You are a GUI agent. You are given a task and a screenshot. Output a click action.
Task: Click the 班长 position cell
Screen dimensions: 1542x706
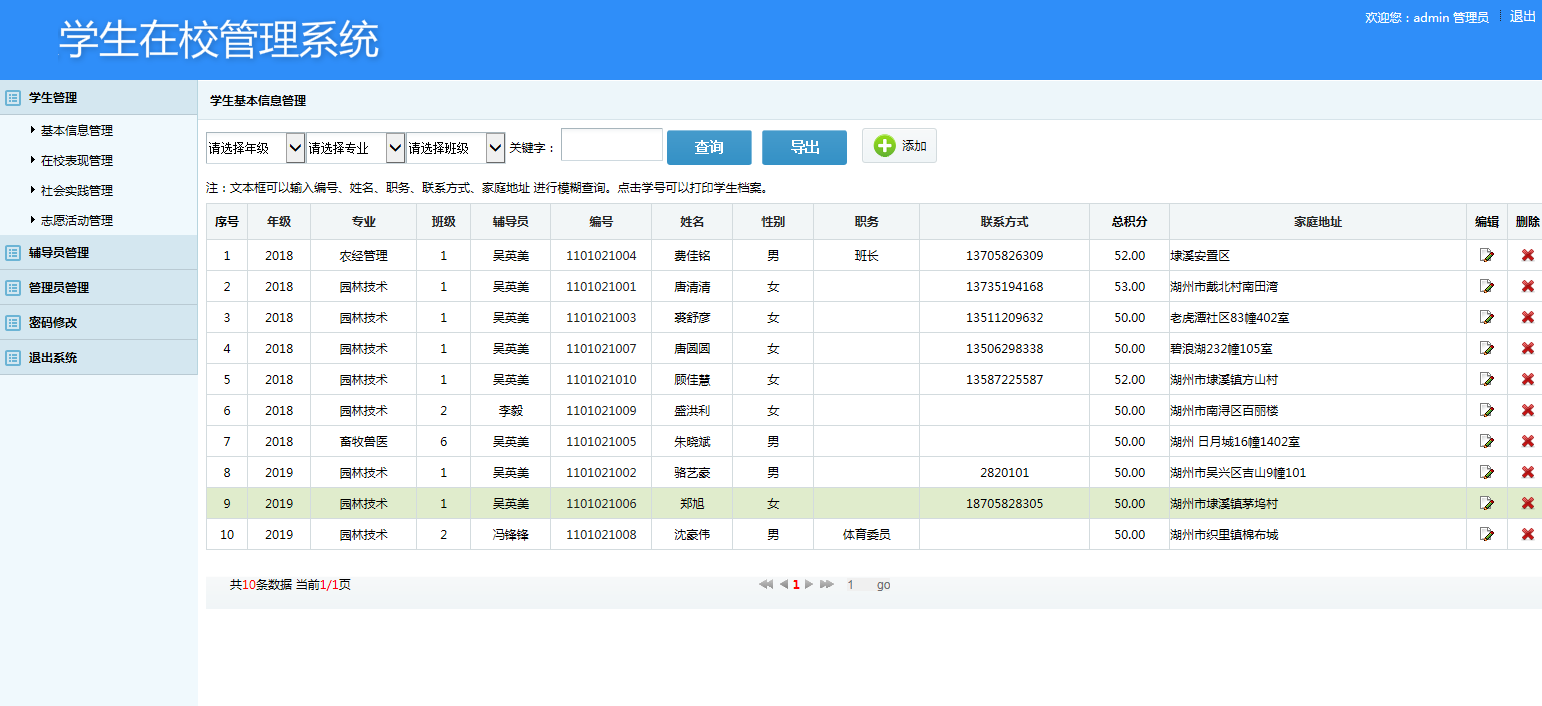click(x=866, y=256)
